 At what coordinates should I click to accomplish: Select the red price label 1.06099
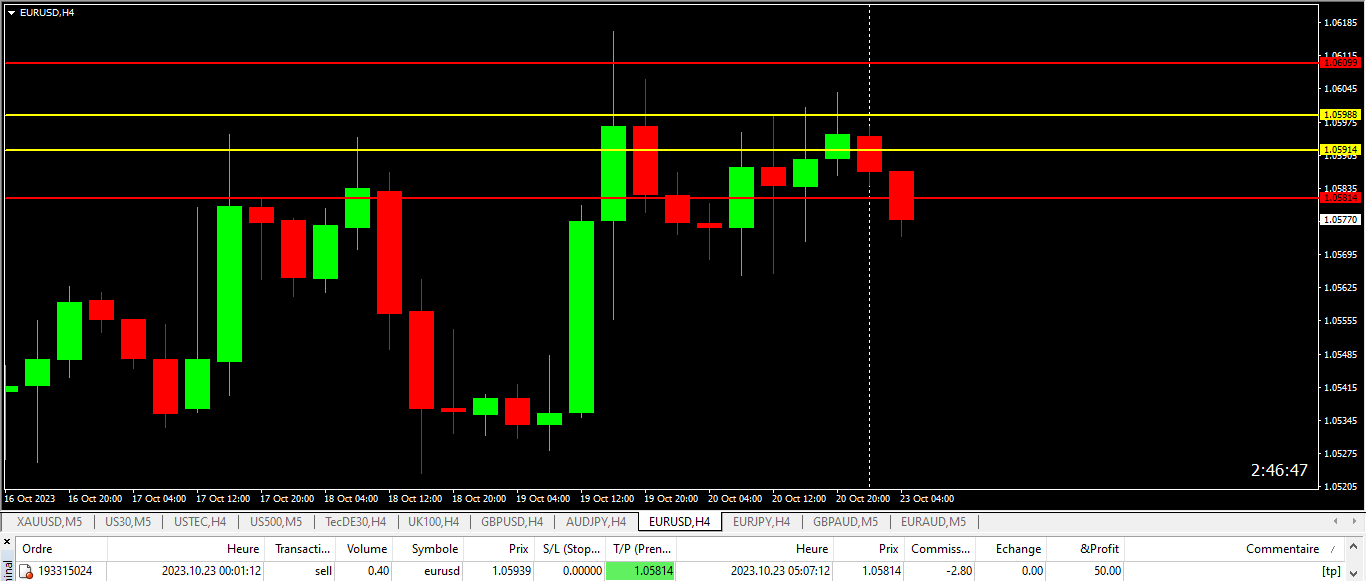pyautogui.click(x=1340, y=62)
